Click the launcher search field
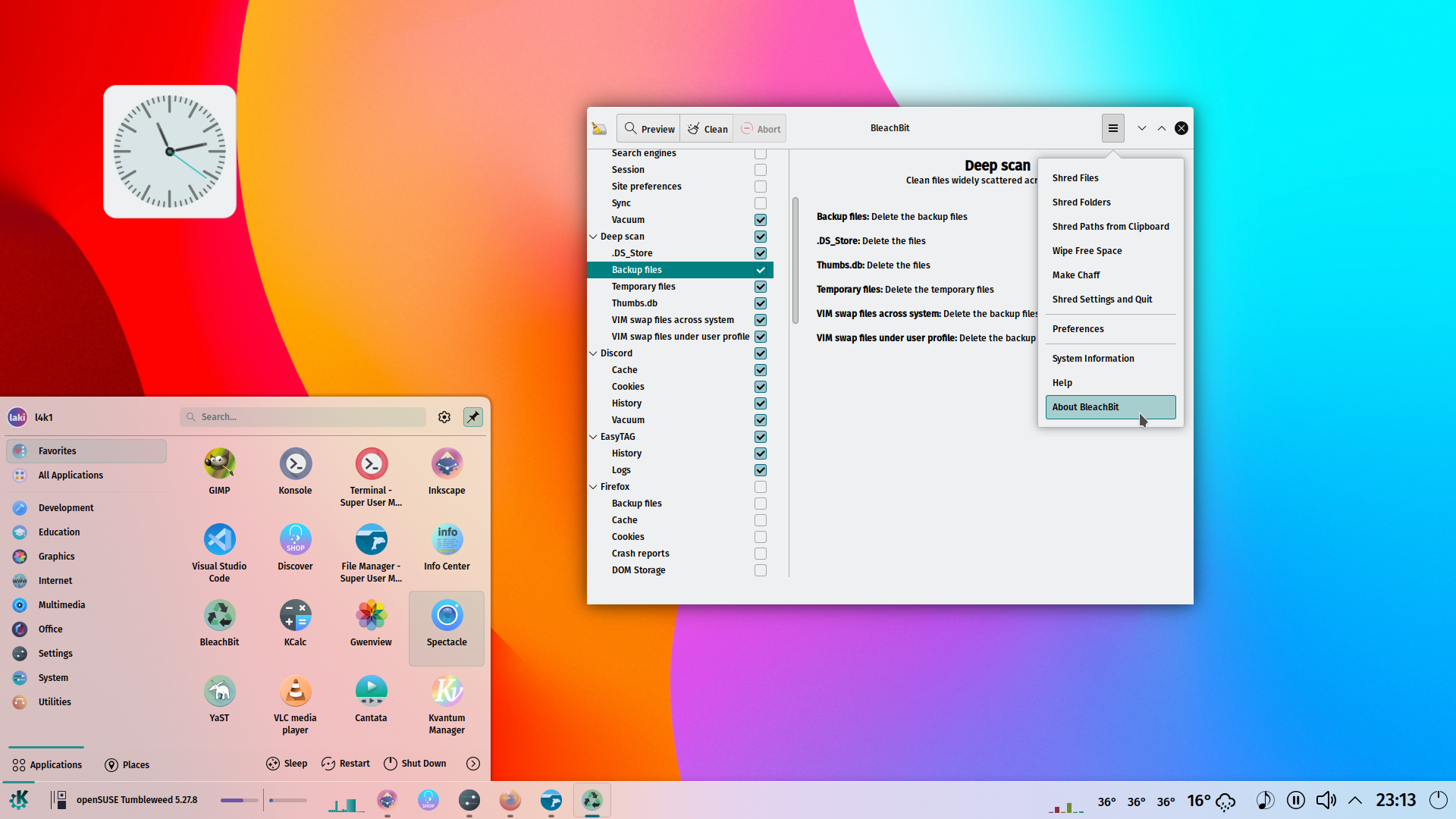The image size is (1456, 819). [x=303, y=417]
